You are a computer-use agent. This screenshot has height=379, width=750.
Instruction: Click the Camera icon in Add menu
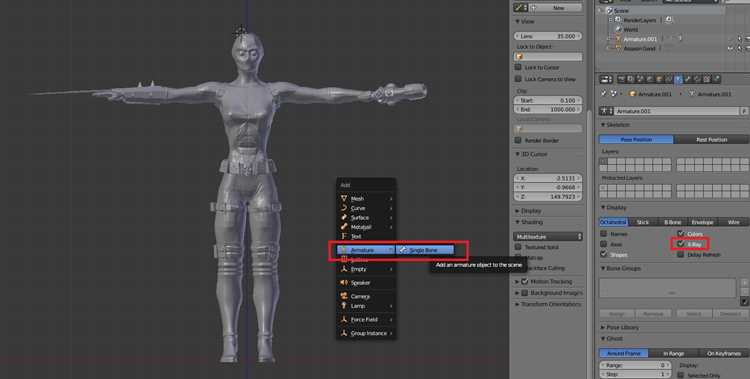(344, 296)
